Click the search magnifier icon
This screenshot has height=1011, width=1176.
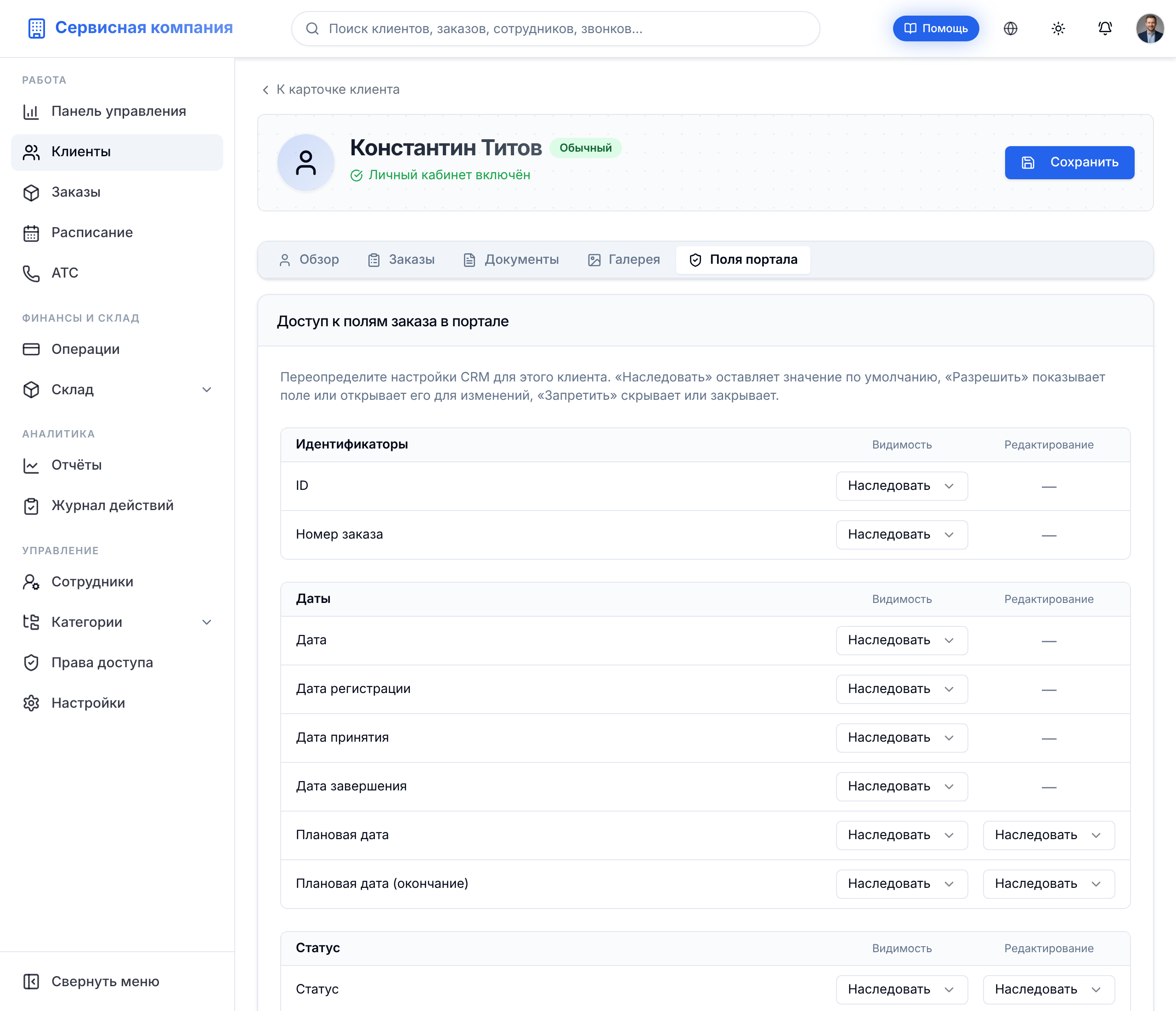coord(312,28)
